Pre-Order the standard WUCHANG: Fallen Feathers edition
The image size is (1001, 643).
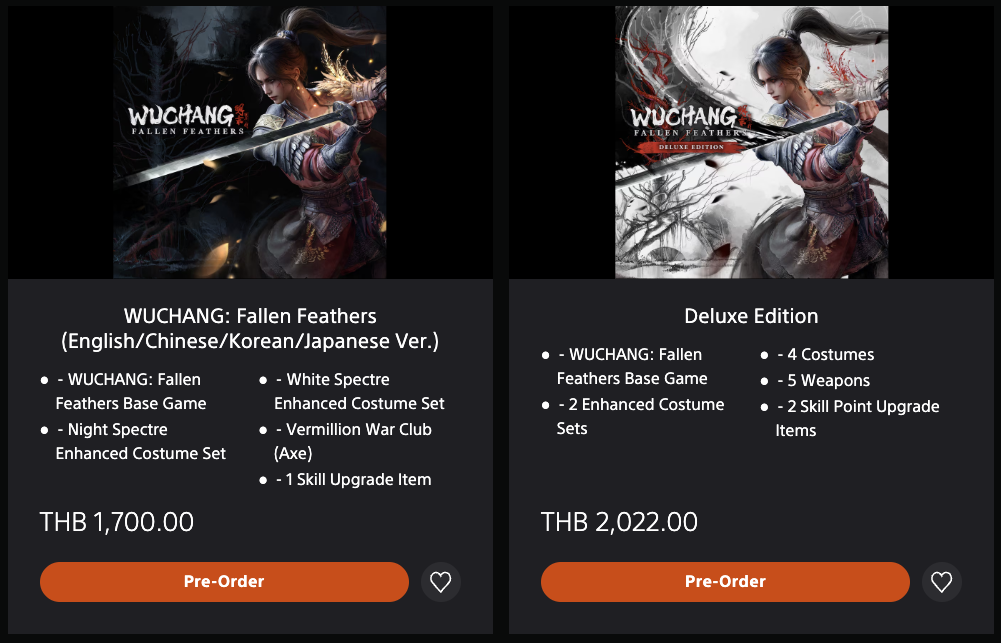pyautogui.click(x=224, y=582)
